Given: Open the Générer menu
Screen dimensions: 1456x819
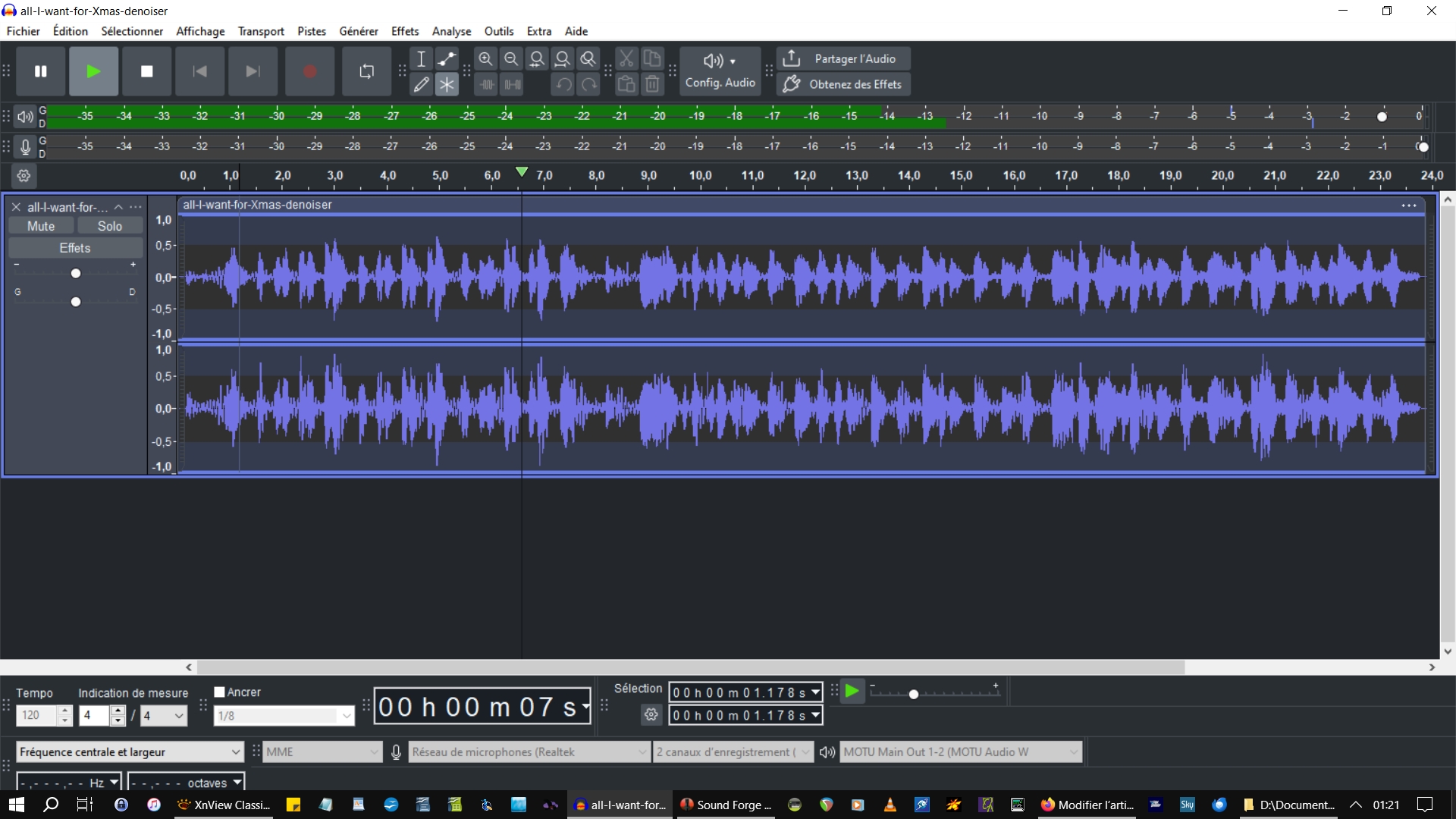Looking at the screenshot, I should pos(358,31).
